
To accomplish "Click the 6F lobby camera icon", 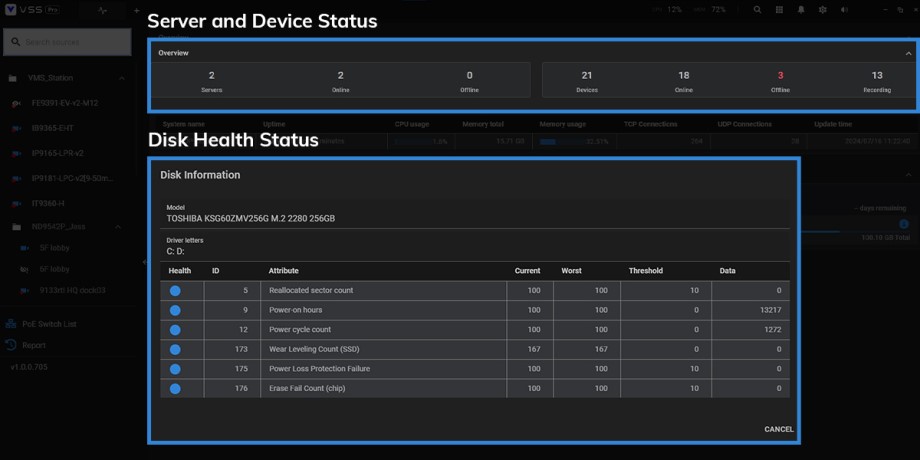I will [25, 269].
